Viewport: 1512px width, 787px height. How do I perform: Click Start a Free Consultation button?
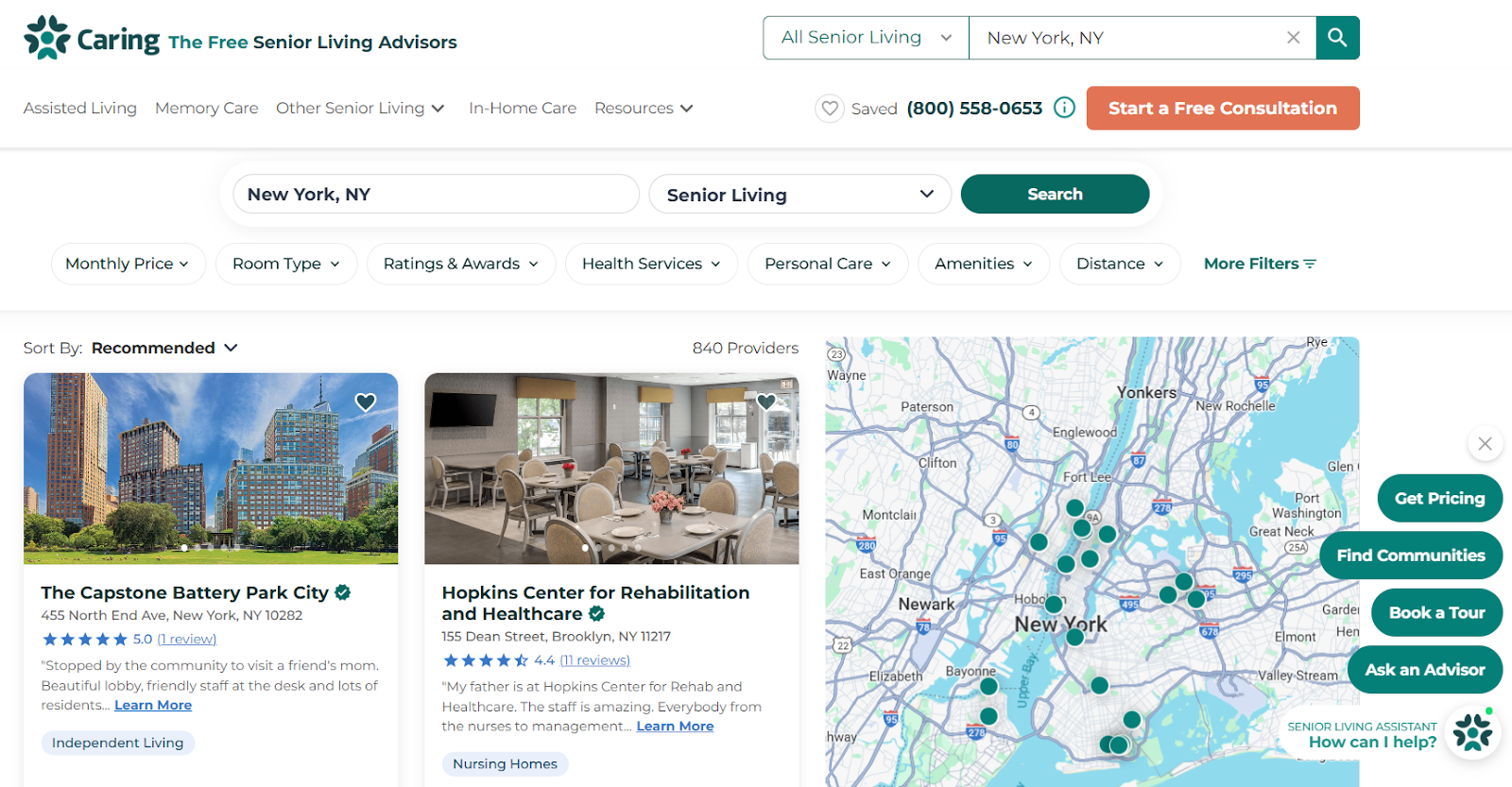tap(1223, 109)
